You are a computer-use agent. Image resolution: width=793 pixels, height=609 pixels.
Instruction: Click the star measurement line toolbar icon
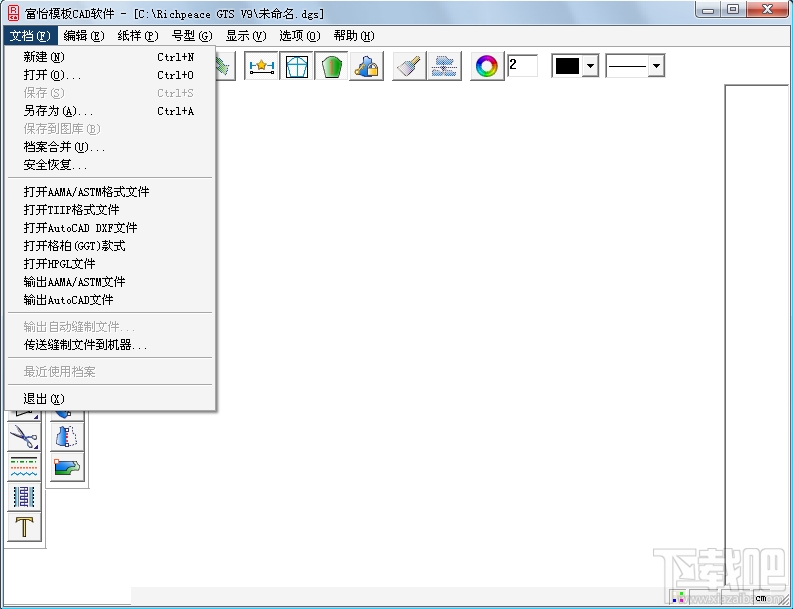(261, 66)
